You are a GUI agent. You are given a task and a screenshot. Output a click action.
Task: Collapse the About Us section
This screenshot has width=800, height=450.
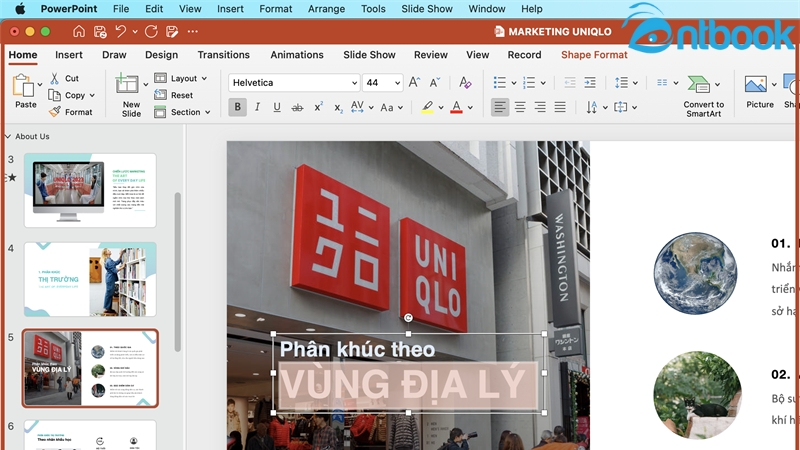point(8,136)
